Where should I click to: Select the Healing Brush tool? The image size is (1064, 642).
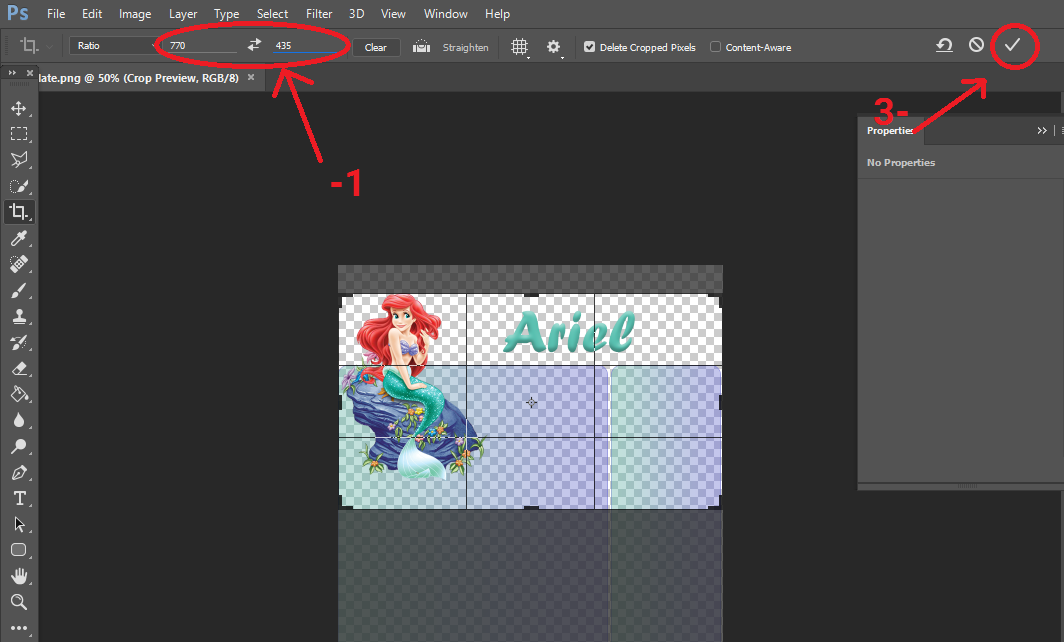click(x=18, y=264)
